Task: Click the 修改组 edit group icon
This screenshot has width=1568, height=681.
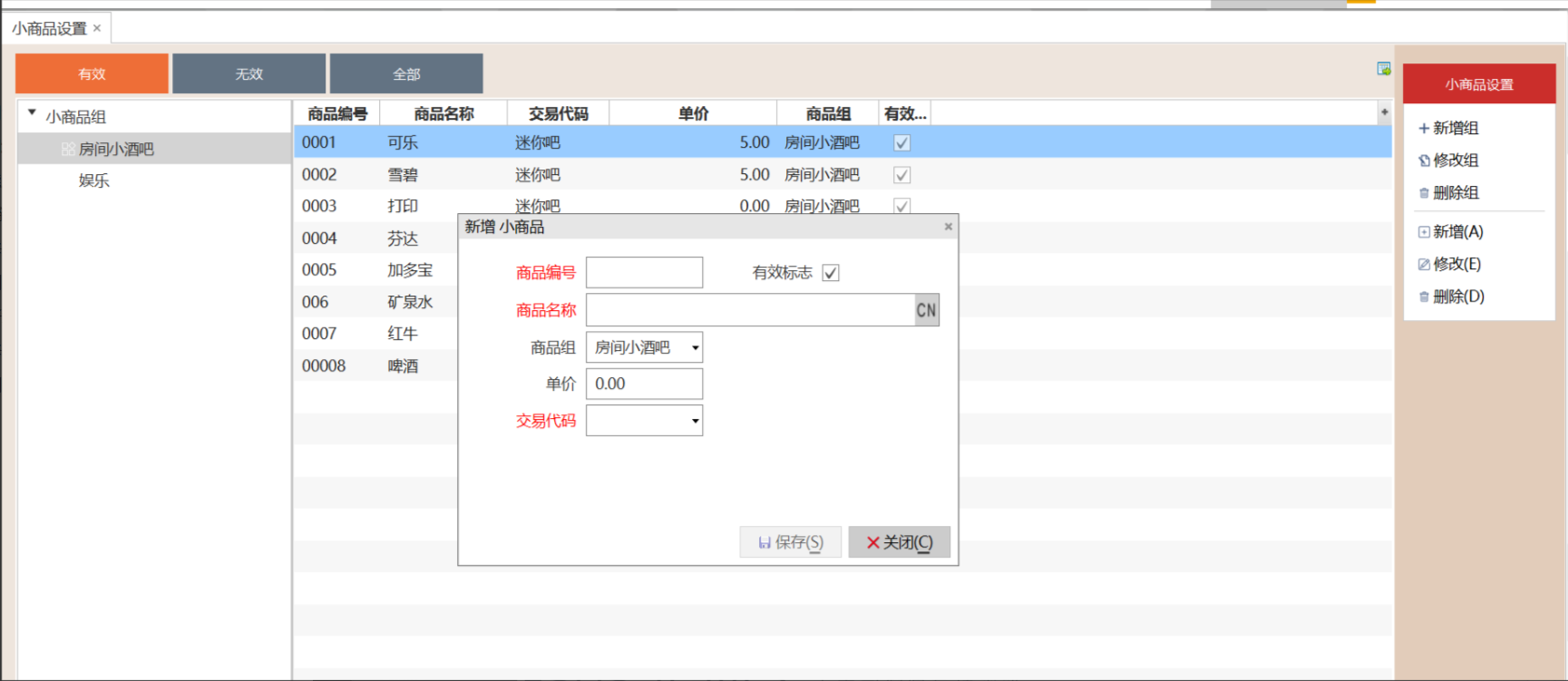Action: click(x=1424, y=161)
